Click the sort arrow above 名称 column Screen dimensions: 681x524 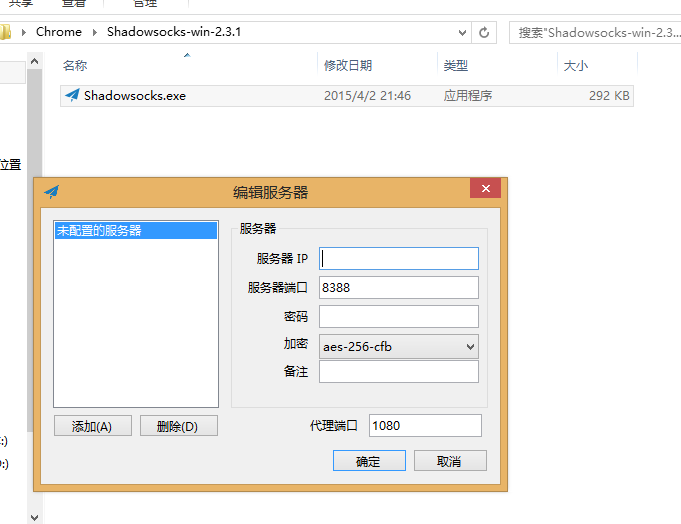[x=187, y=55]
